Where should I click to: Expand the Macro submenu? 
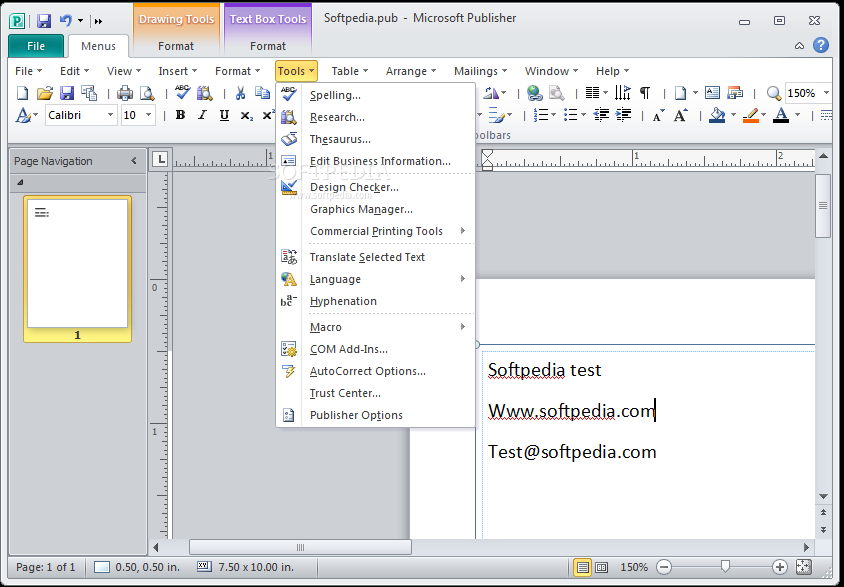(x=376, y=327)
